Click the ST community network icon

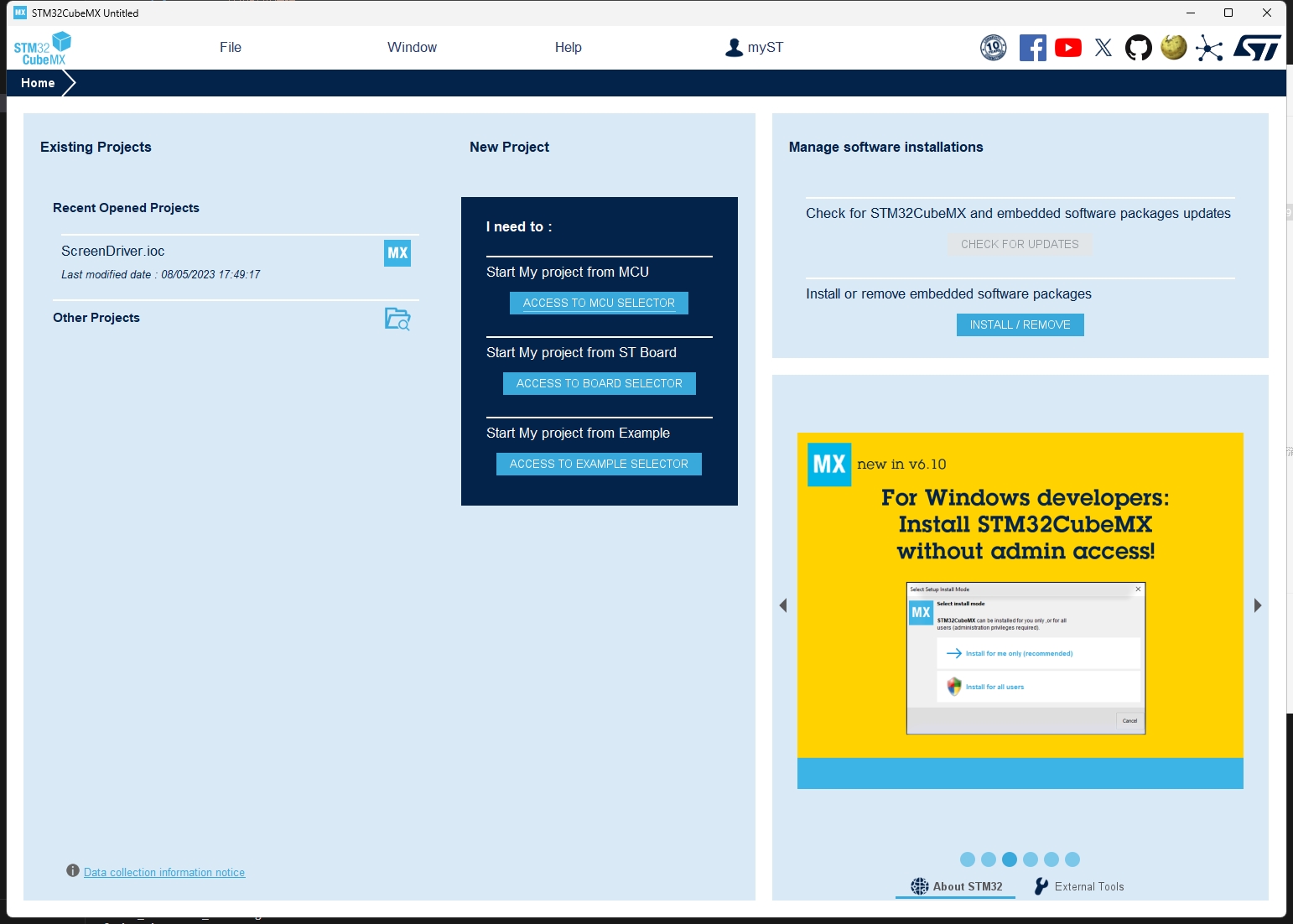coord(1208,48)
